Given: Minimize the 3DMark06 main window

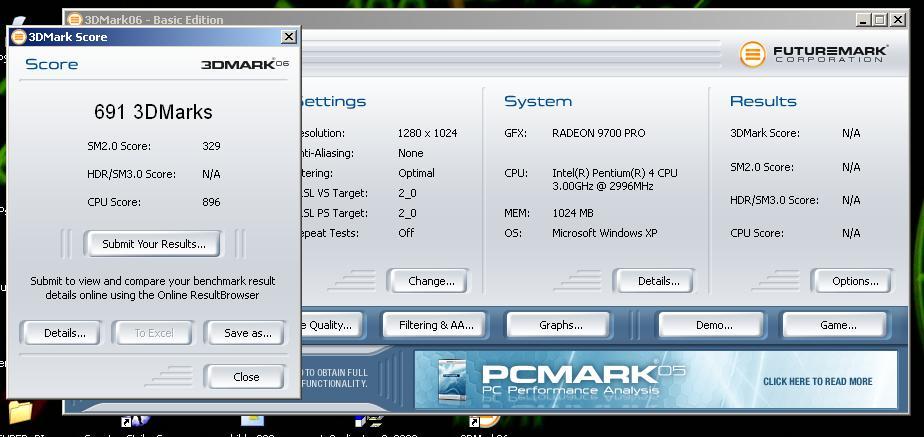Looking at the screenshot, I should 863,19.
